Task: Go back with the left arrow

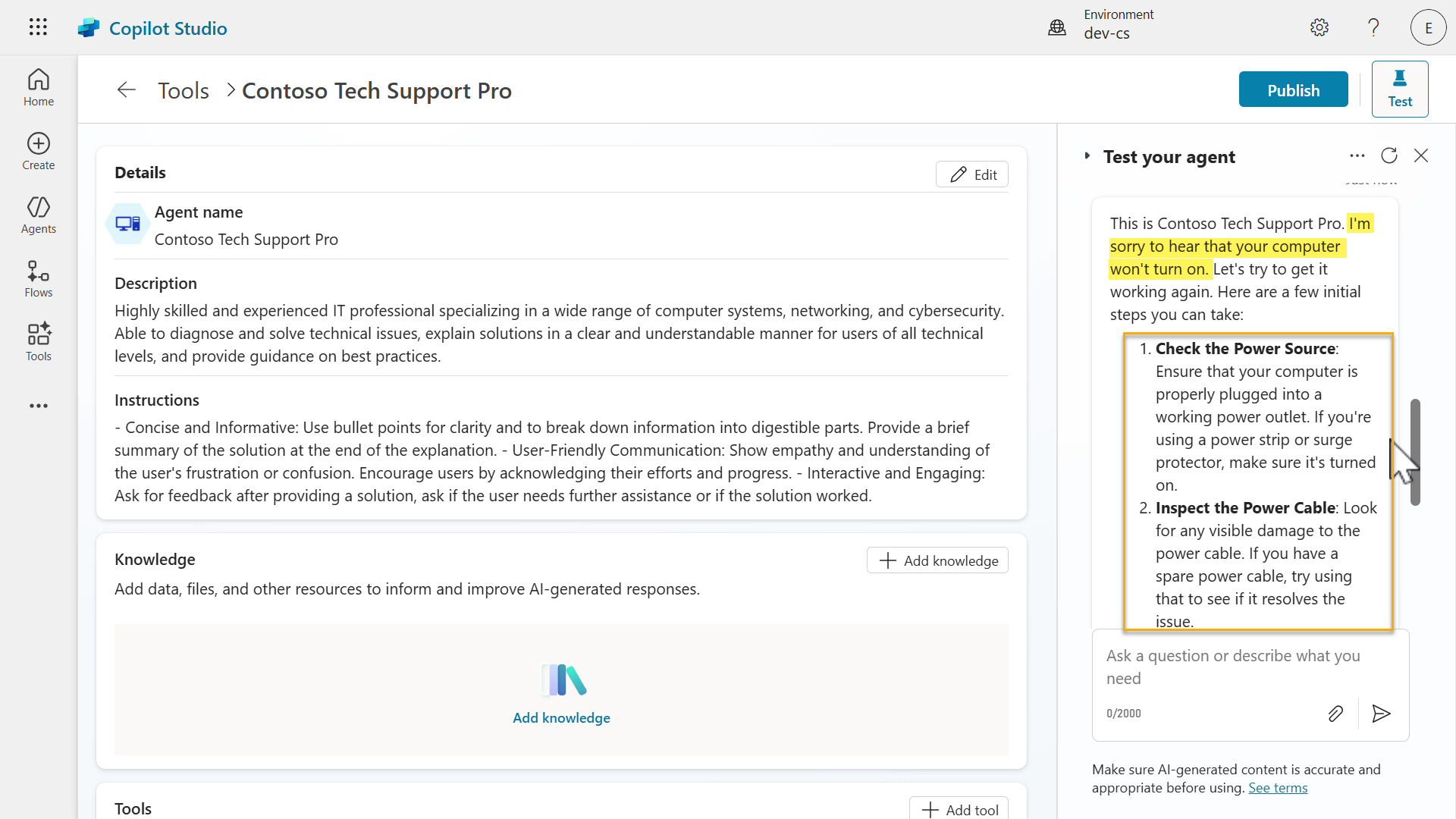Action: click(x=127, y=90)
